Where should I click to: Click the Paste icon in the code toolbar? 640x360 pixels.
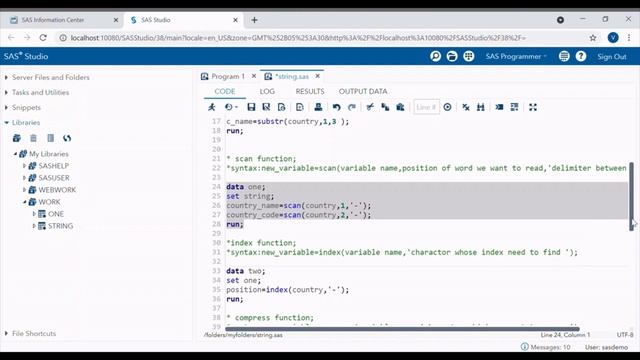tap(400, 107)
